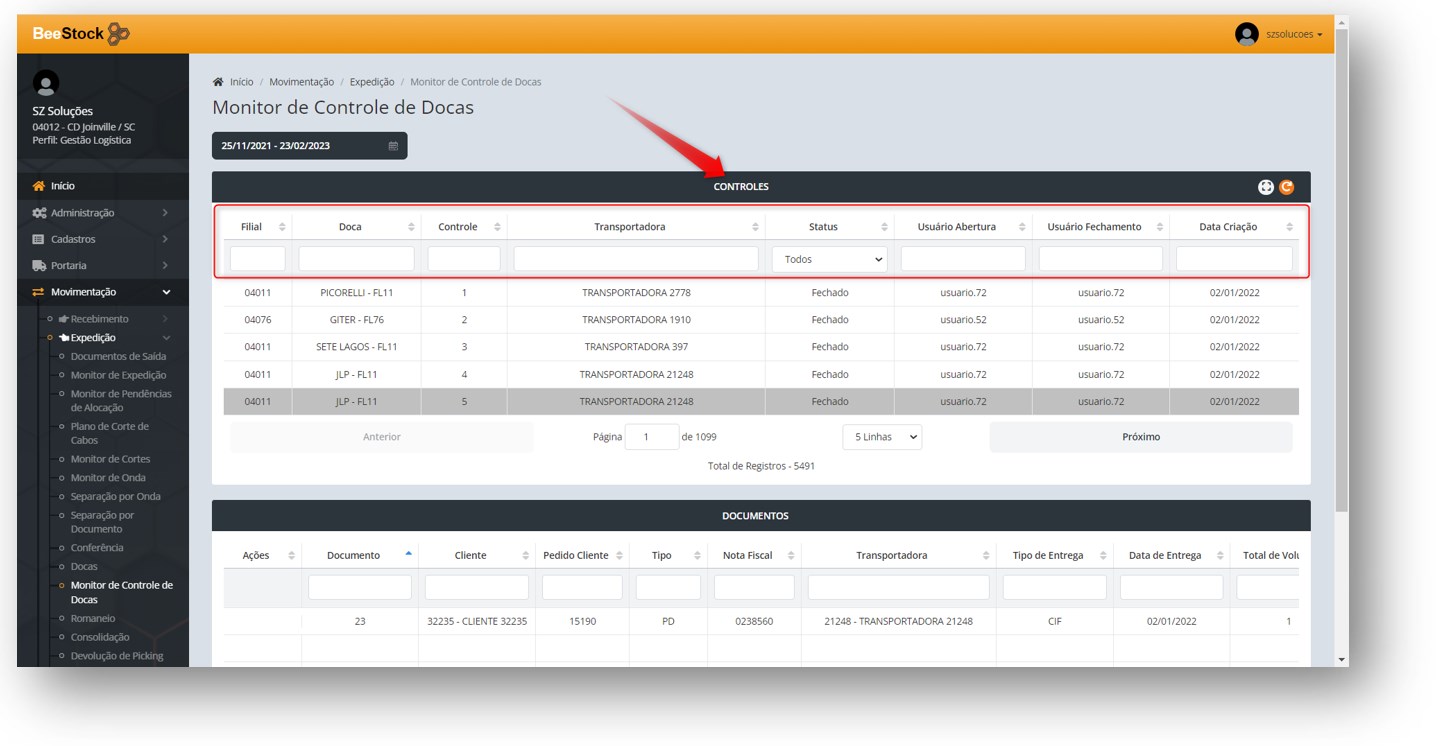
Task: Select Romaneio from the sidebar menu
Action: (x=93, y=618)
